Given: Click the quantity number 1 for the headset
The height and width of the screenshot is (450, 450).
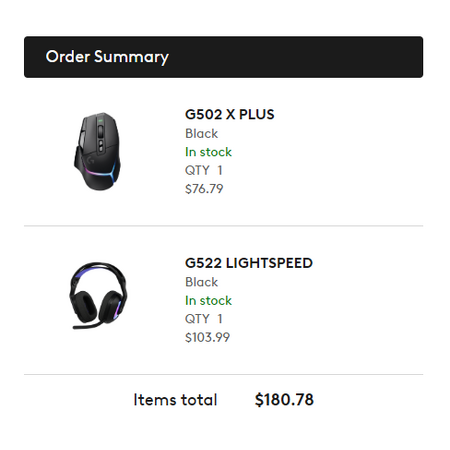Looking at the screenshot, I should pos(220,319).
